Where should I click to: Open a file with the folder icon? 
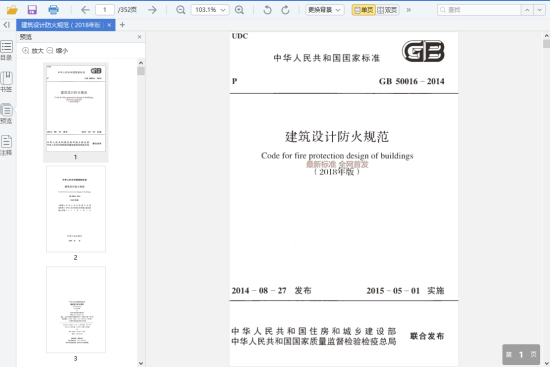click(x=12, y=10)
